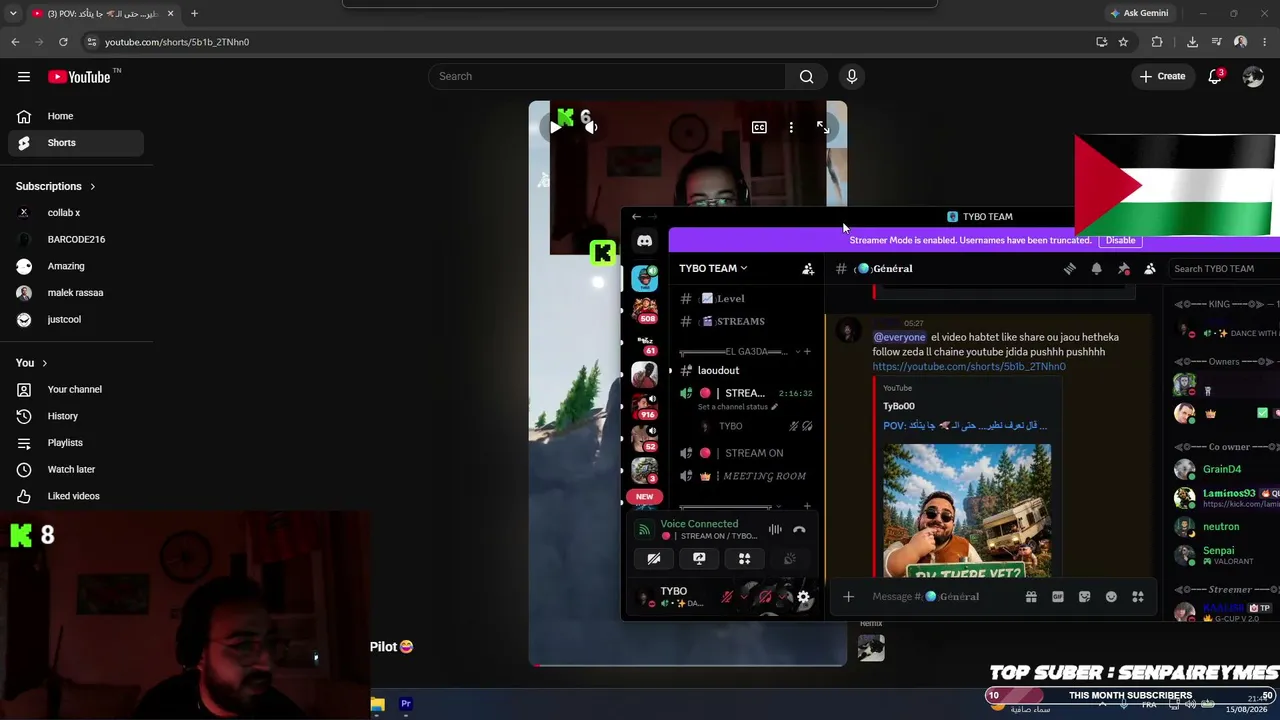Open the youtube.com/shorts link in chat
The image size is (1280, 720).
[x=969, y=367]
